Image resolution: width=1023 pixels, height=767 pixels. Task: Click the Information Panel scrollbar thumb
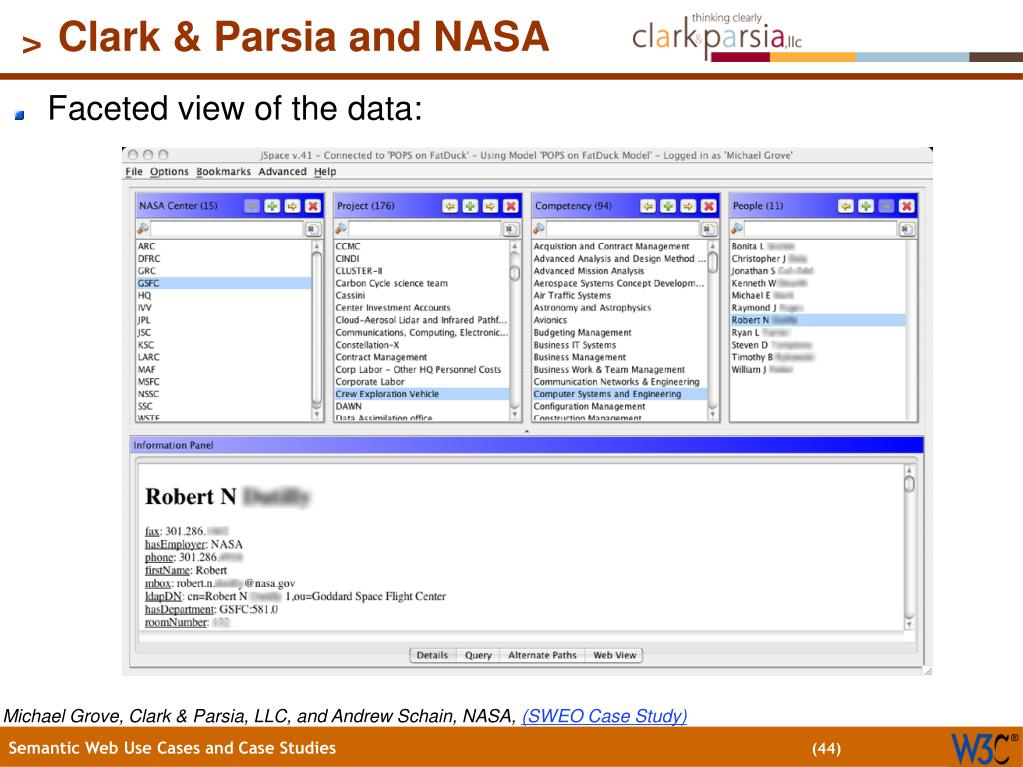[909, 484]
